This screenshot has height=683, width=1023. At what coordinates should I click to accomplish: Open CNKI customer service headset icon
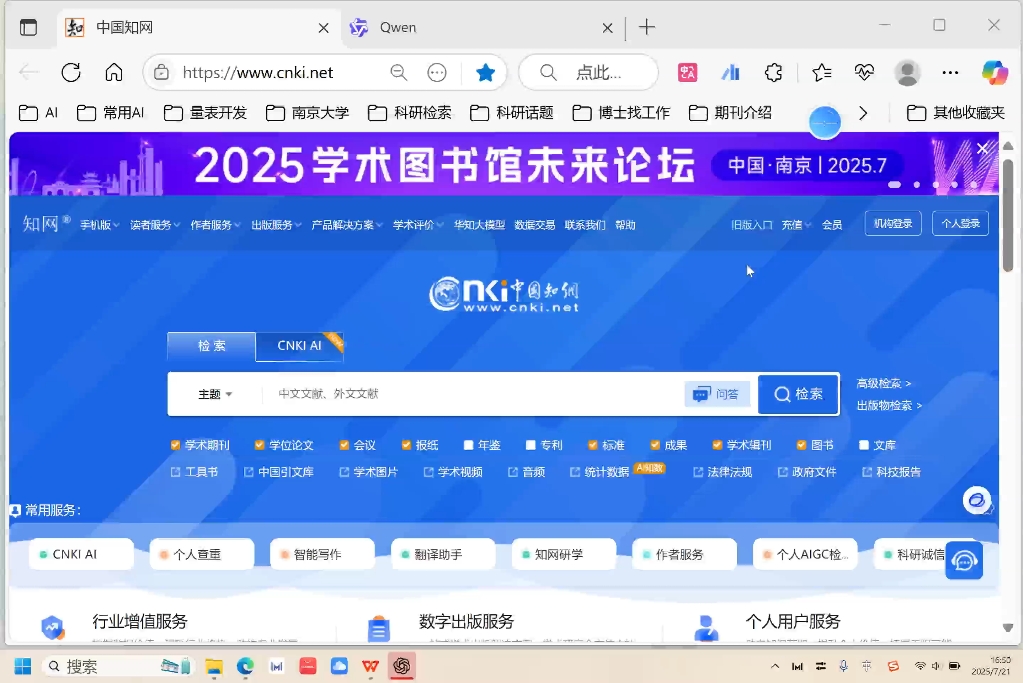(x=964, y=560)
